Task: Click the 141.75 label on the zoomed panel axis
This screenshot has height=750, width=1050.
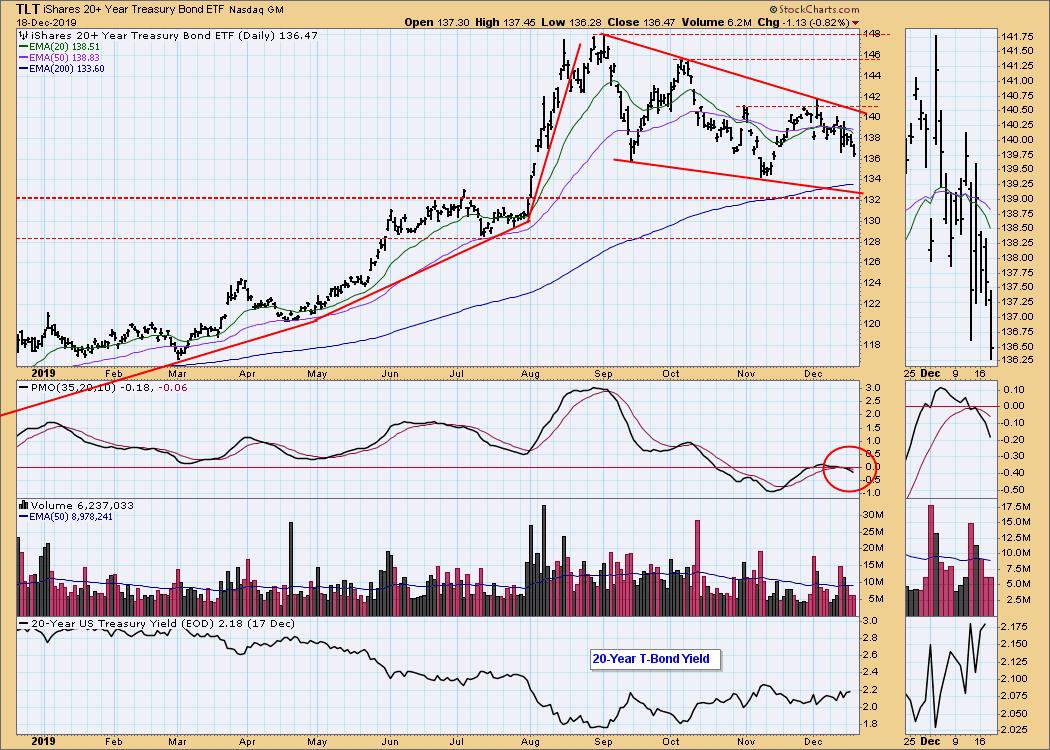Action: 1018,36
